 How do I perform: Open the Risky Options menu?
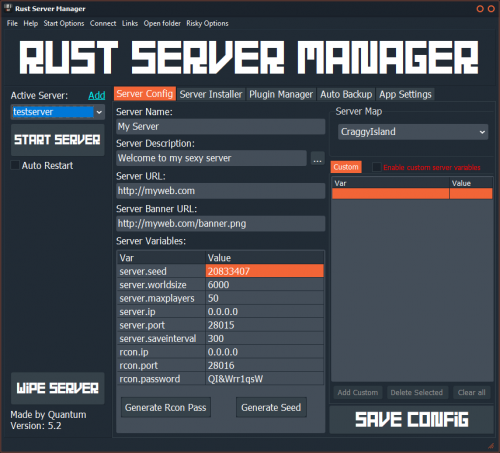tap(207, 23)
